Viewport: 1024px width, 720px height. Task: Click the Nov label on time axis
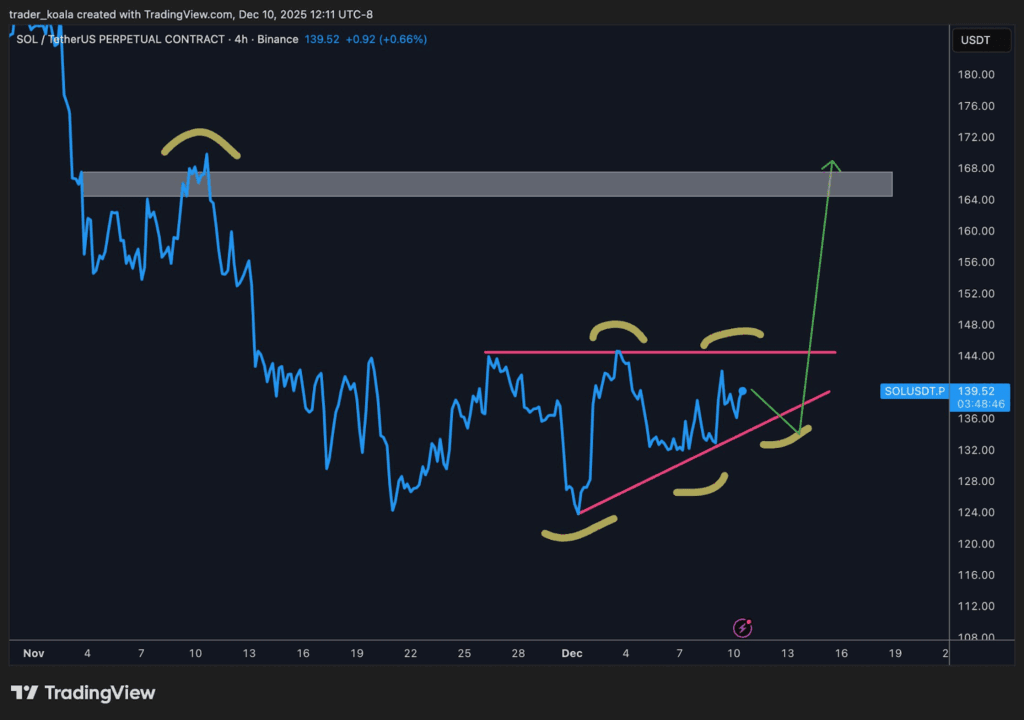[x=33, y=653]
